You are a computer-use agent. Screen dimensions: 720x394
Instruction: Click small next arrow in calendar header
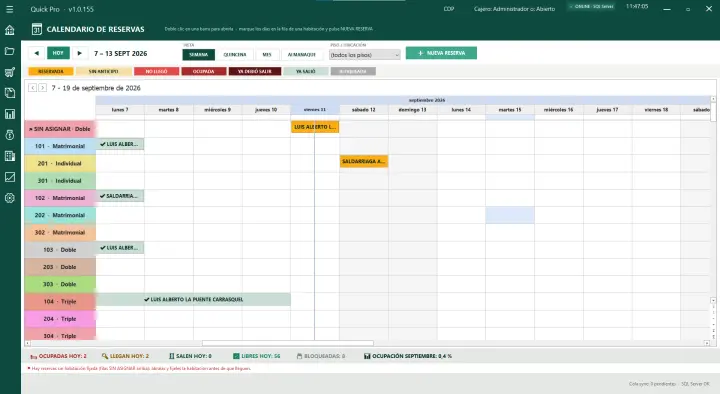point(42,88)
